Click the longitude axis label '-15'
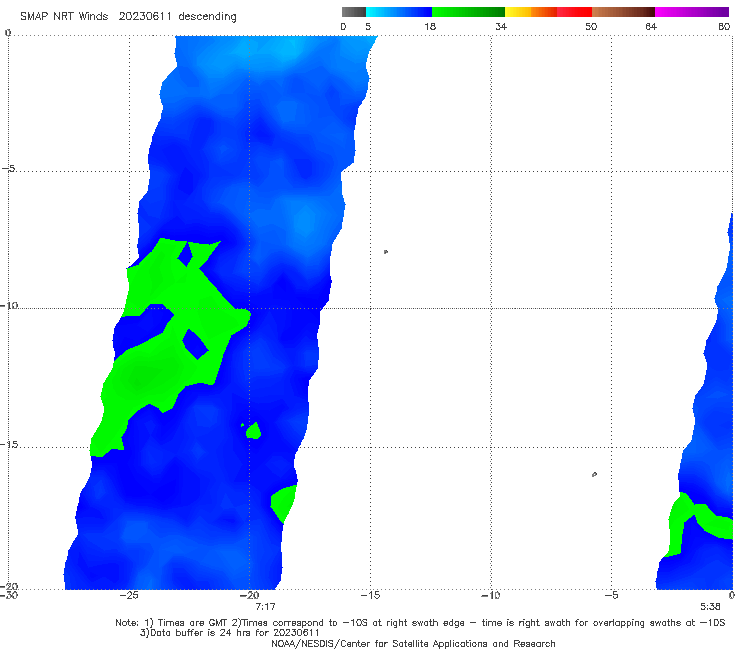 [x=370, y=595]
